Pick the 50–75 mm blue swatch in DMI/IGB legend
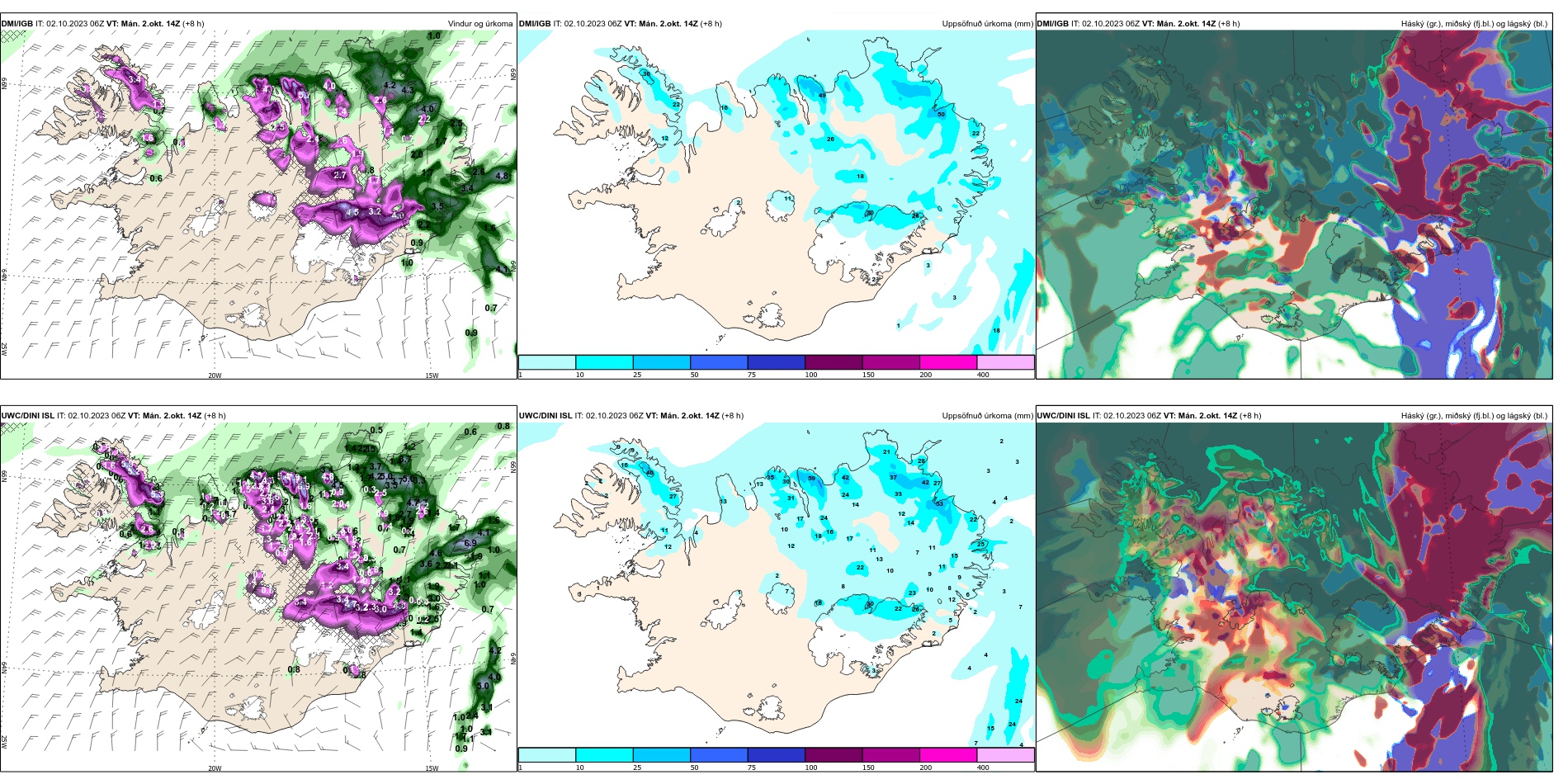Screen dimensions: 1568x784 coord(719,362)
